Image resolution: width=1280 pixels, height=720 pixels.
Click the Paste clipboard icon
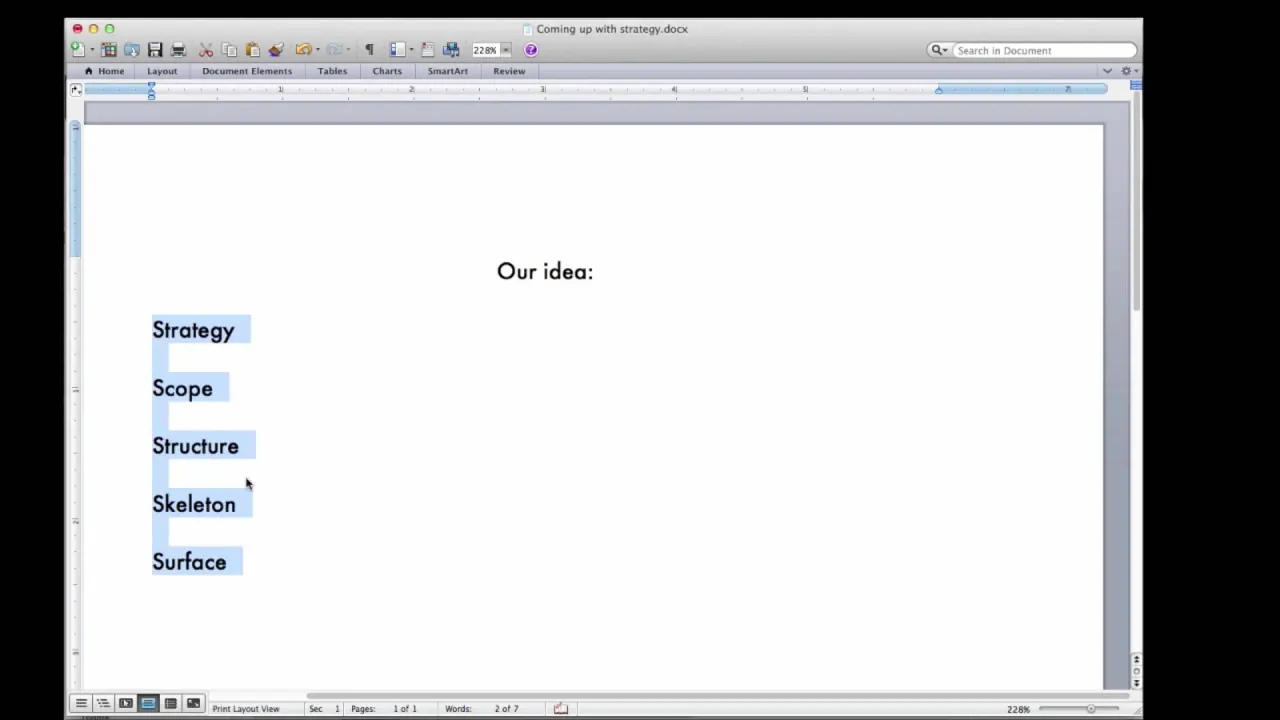pyautogui.click(x=252, y=50)
